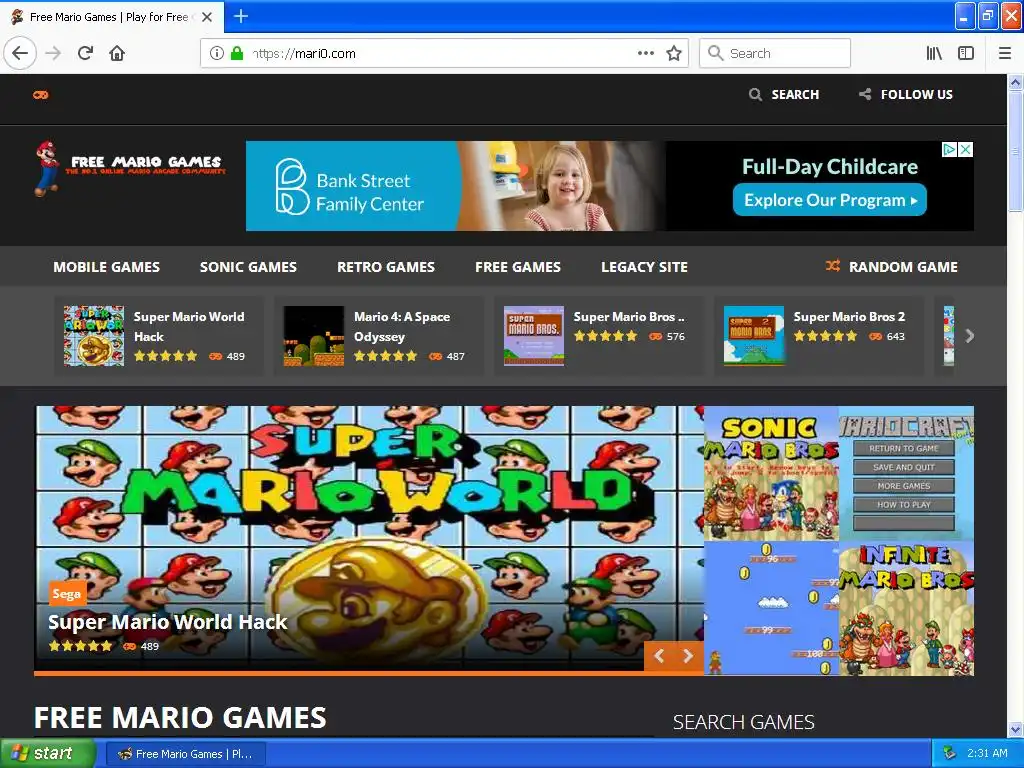Open a new tab with the plus icon
The width and height of the screenshot is (1024, 768).
pyautogui.click(x=240, y=16)
